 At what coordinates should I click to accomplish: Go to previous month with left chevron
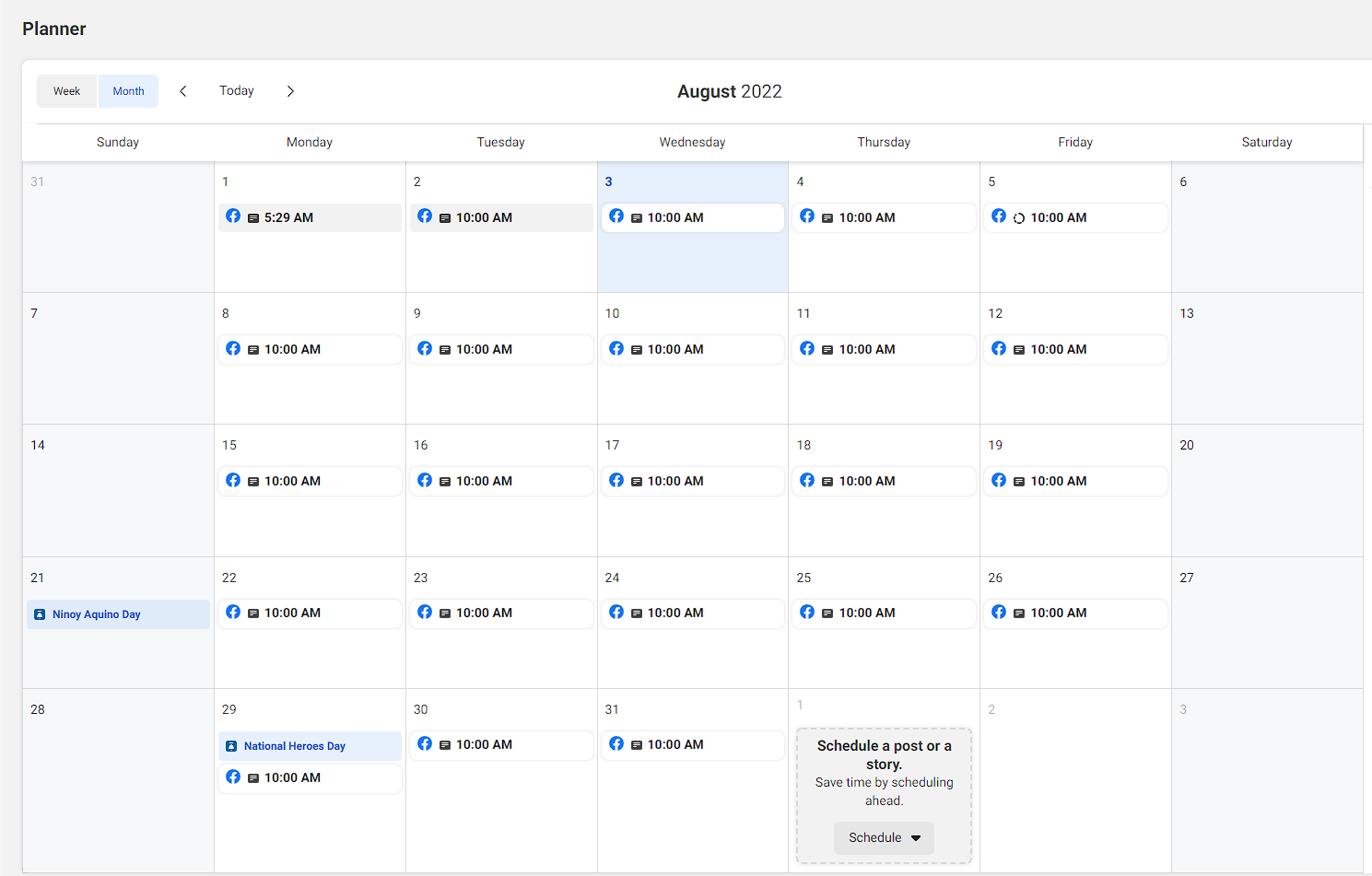(183, 91)
